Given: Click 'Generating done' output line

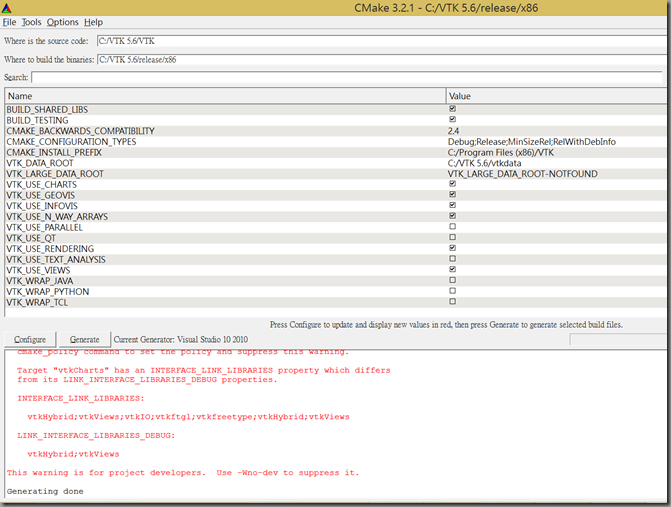Looking at the screenshot, I should (45, 491).
